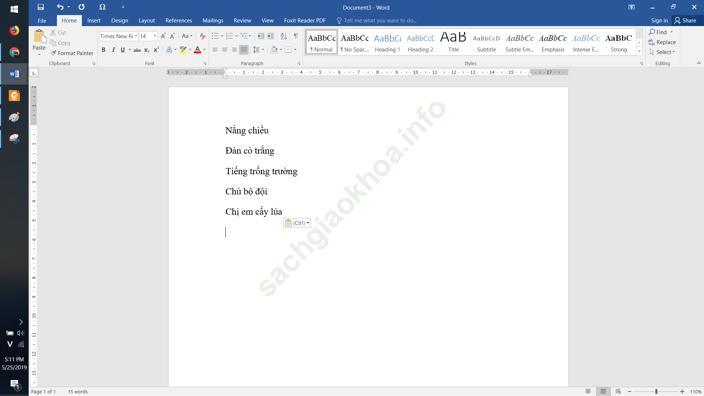Toggle Show/Hide paragraph marks
The width and height of the screenshot is (704, 396).
point(295,36)
